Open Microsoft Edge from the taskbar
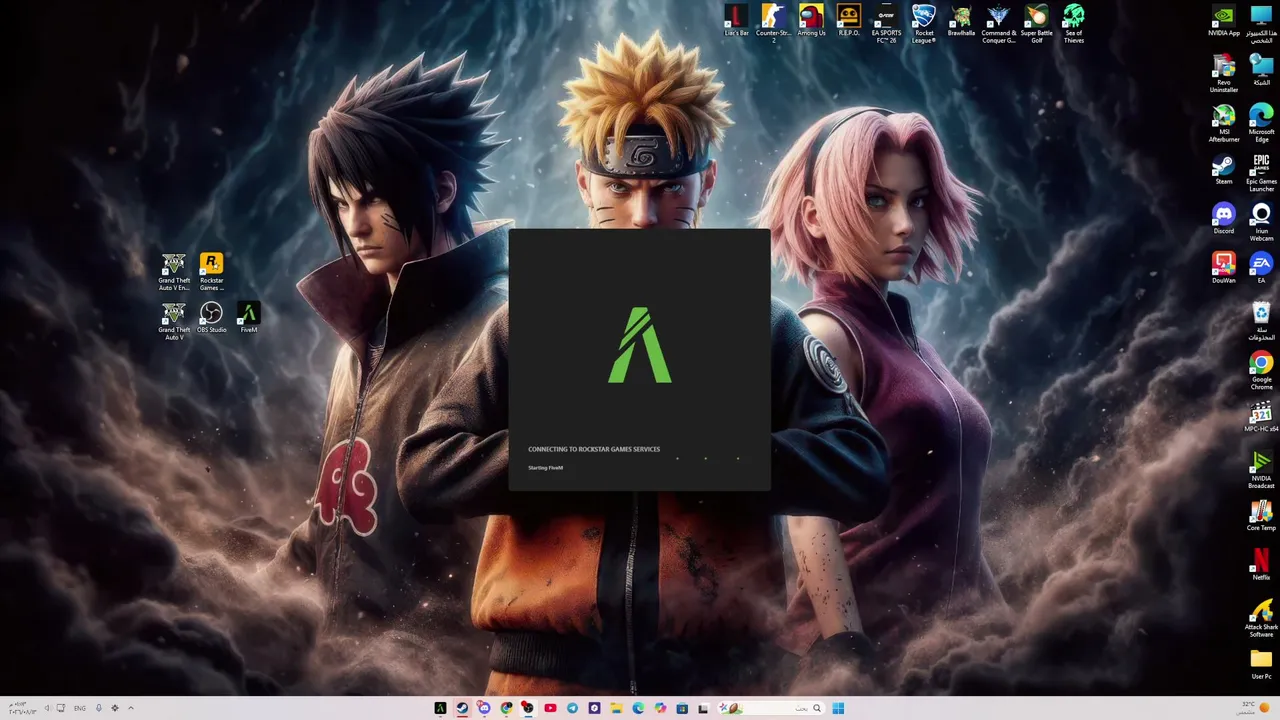The image size is (1280, 720). pyautogui.click(x=638, y=708)
